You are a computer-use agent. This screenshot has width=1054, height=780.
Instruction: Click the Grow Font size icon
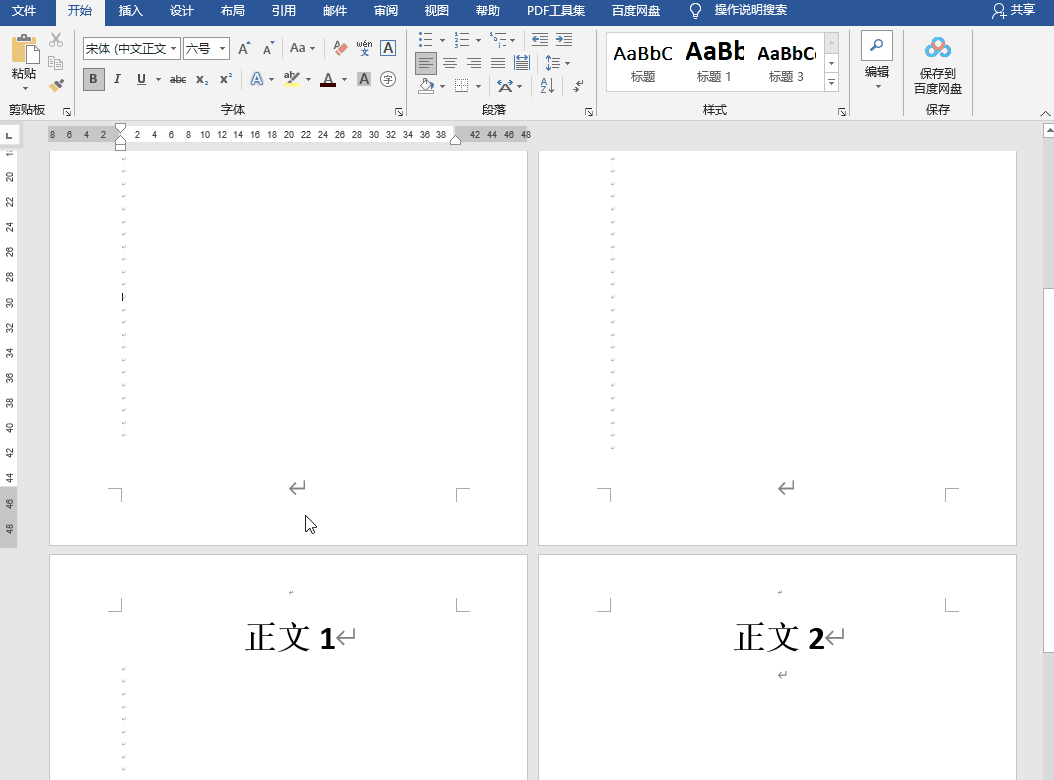[244, 48]
